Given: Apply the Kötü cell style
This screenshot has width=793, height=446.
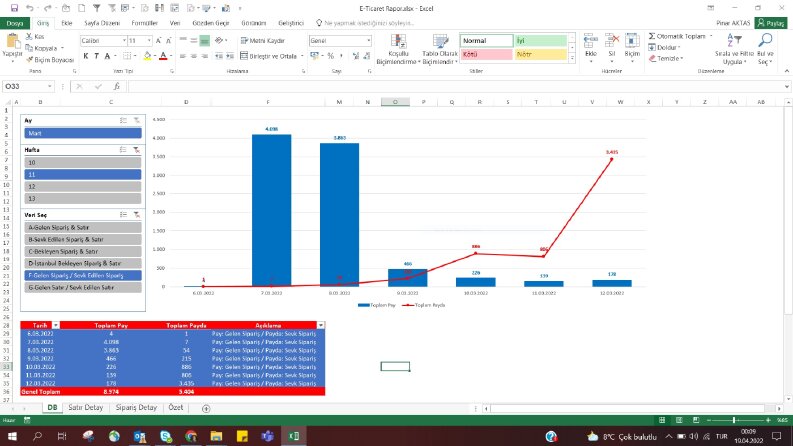Looking at the screenshot, I should coord(486,54).
